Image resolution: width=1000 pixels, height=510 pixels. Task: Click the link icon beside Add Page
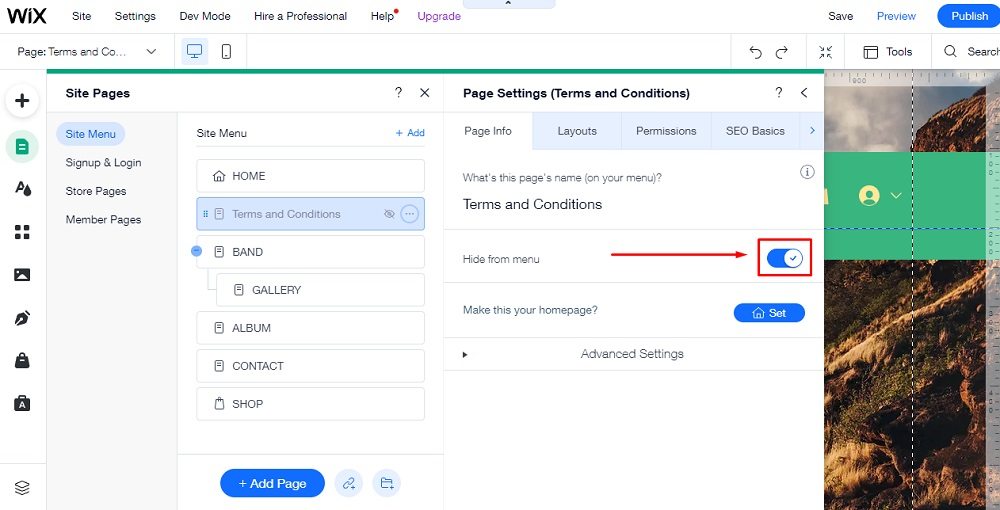(348, 484)
